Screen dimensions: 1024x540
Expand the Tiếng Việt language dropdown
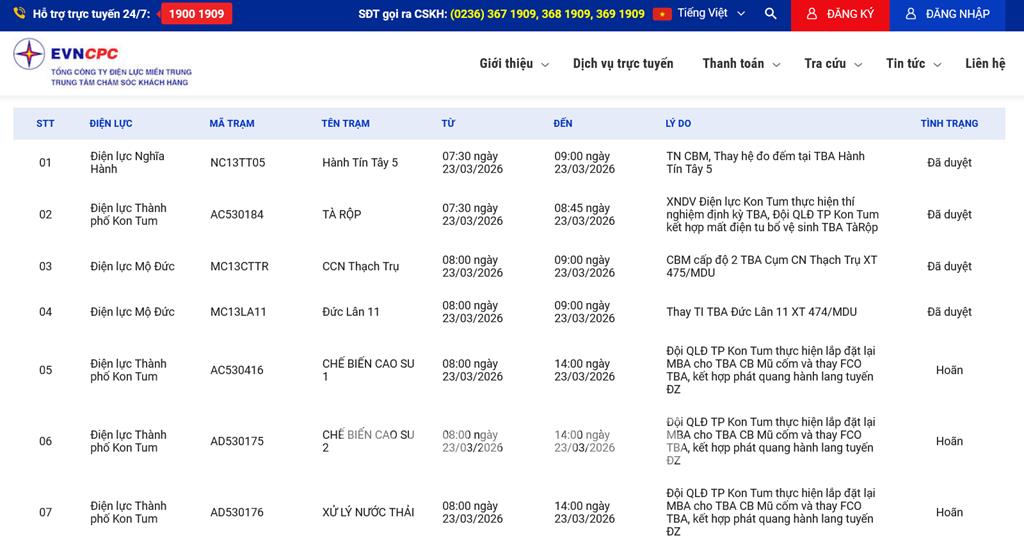pyautogui.click(x=711, y=14)
